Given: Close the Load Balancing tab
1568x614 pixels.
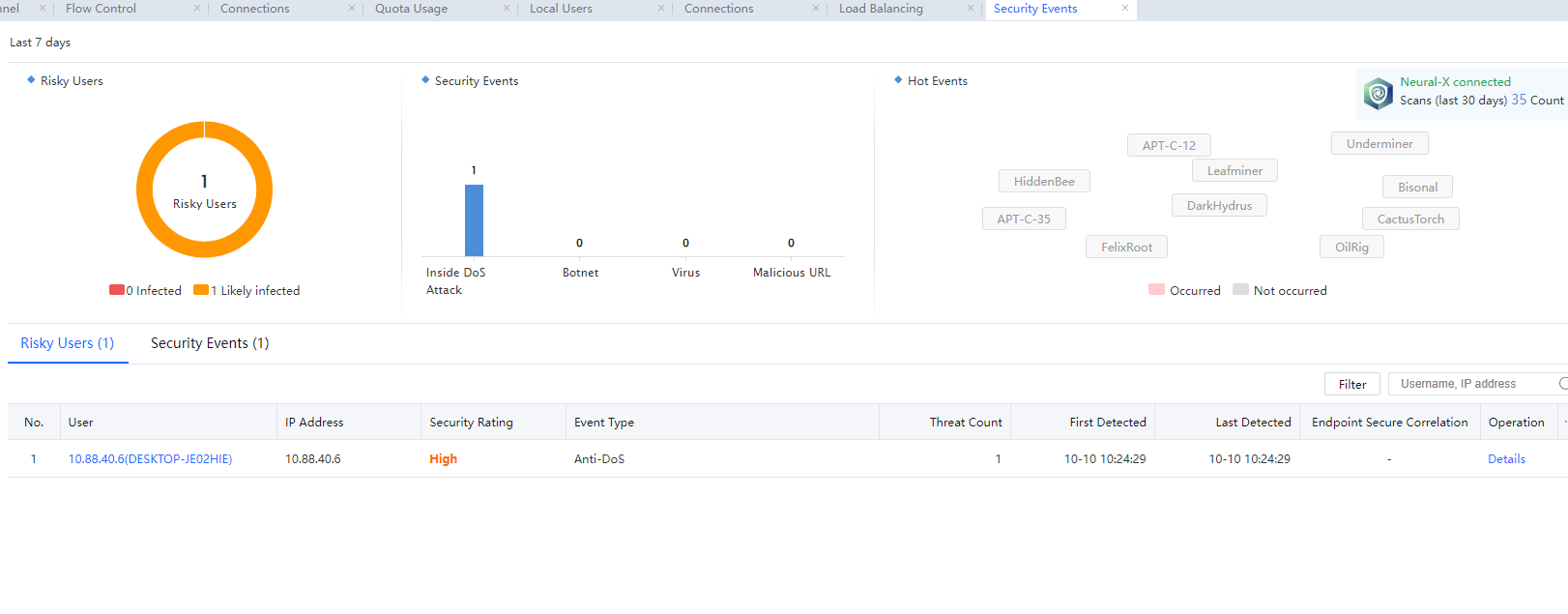Looking at the screenshot, I should [x=971, y=8].
